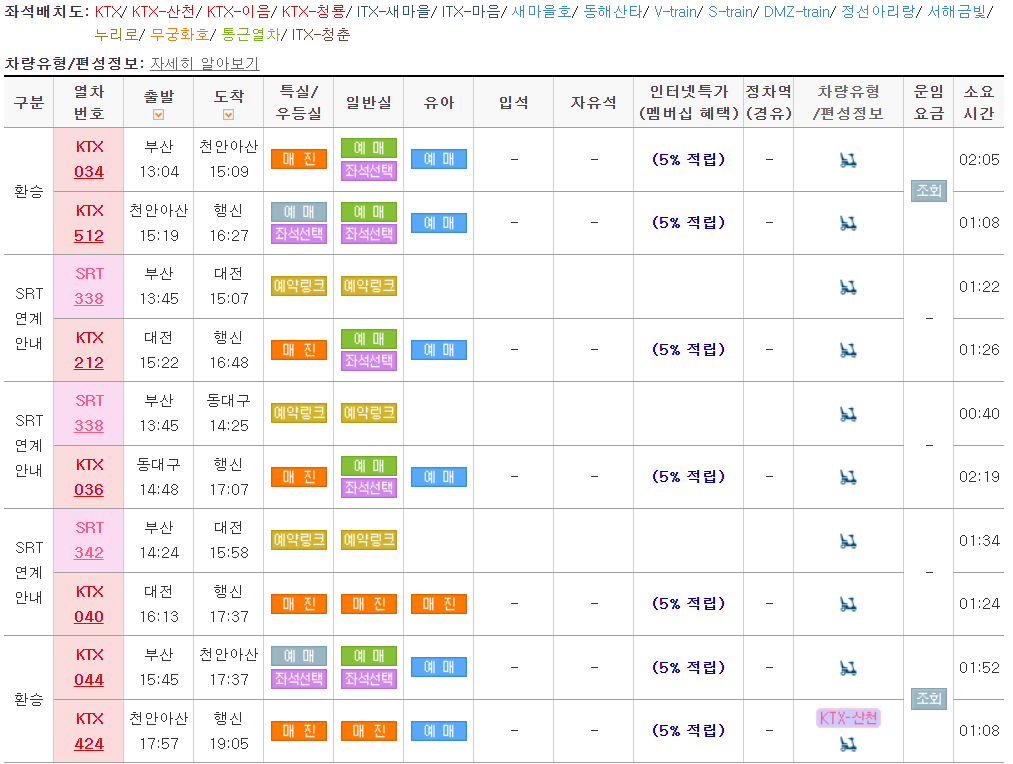Book 일반실 예매 for KTX 034
The image size is (1013, 764).
coord(369,148)
